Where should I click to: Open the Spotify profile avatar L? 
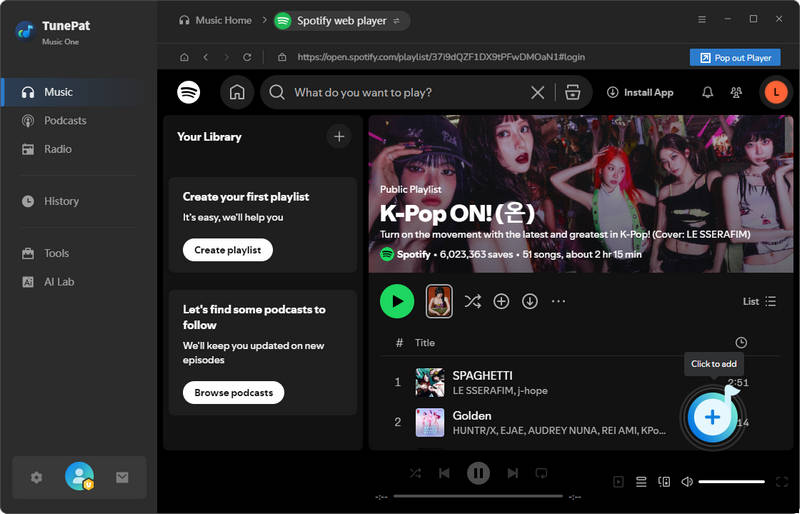coord(776,92)
